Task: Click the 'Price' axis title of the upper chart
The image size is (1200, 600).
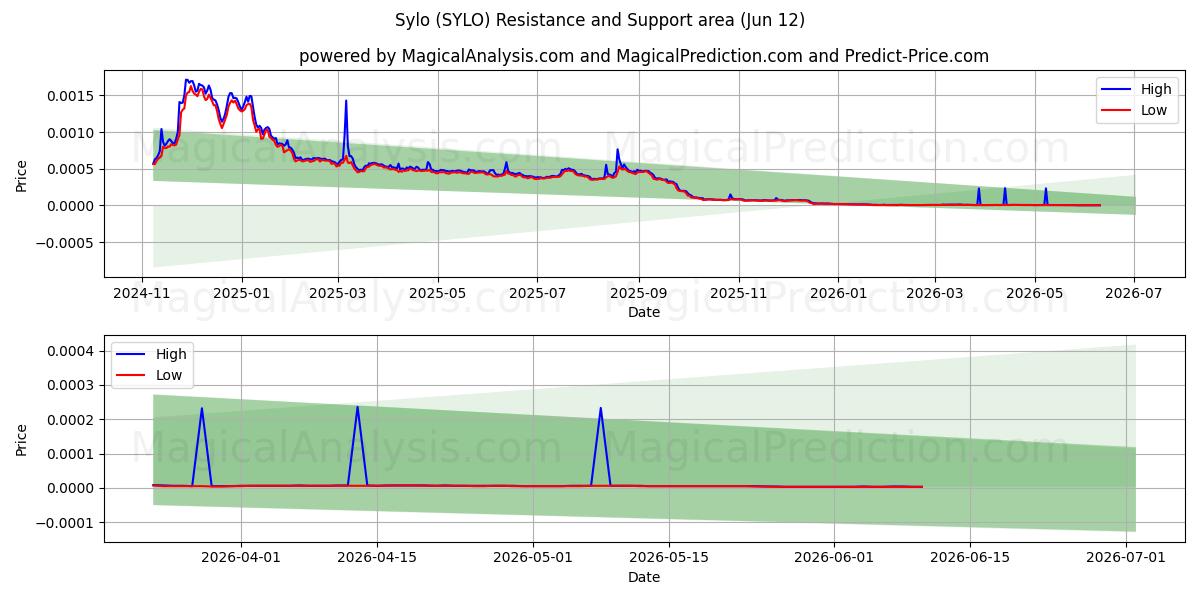Action: click(22, 176)
